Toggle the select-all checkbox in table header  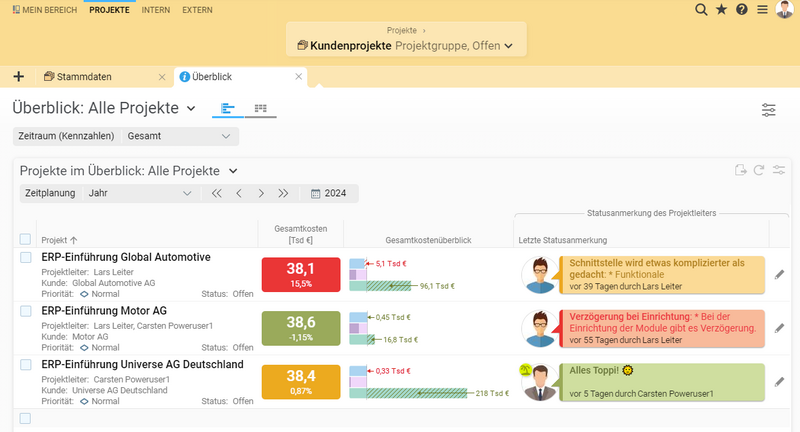pyautogui.click(x=25, y=239)
